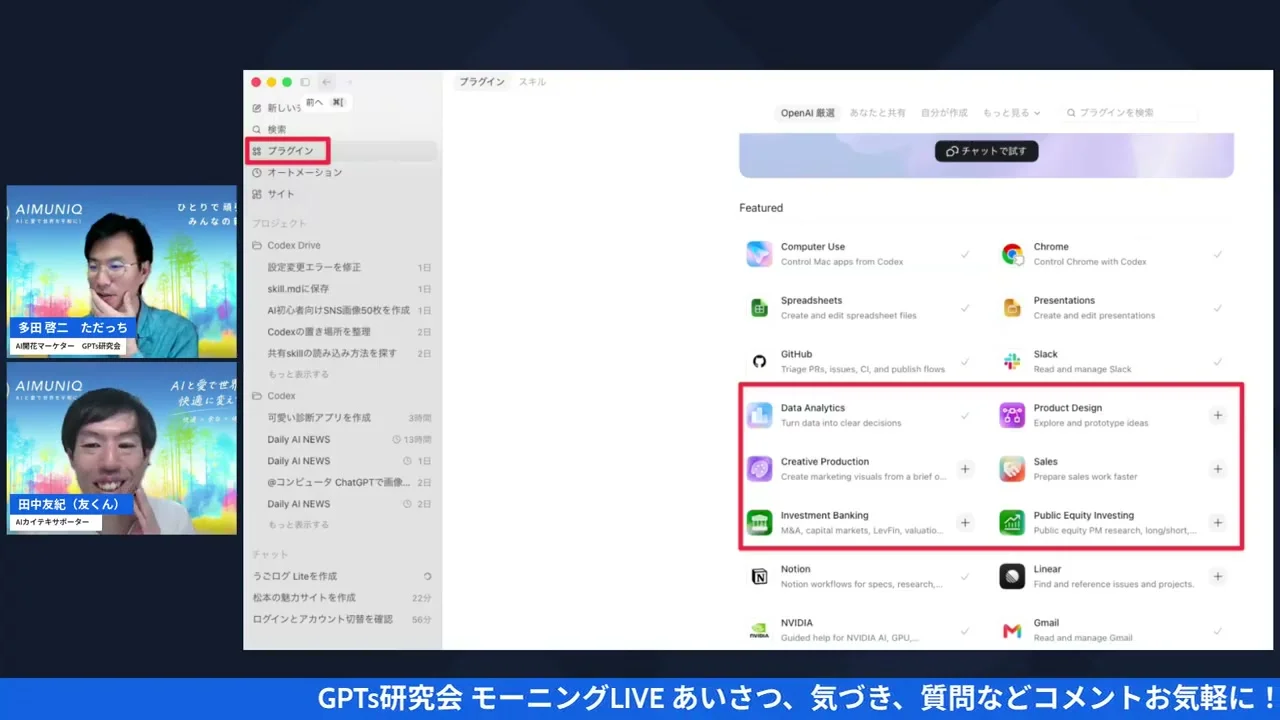Select the あなたと共有 filter tab
This screenshot has height=720, width=1280.
878,113
